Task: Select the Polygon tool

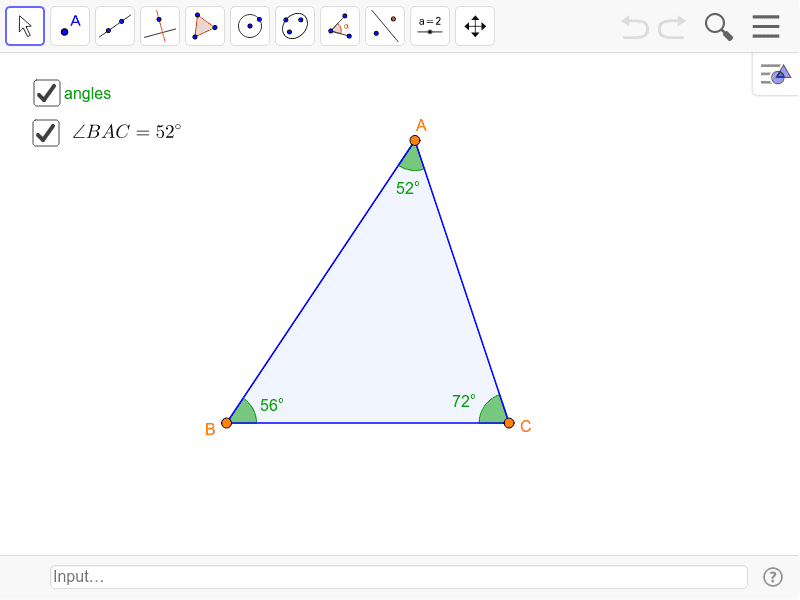Action: coord(205,26)
